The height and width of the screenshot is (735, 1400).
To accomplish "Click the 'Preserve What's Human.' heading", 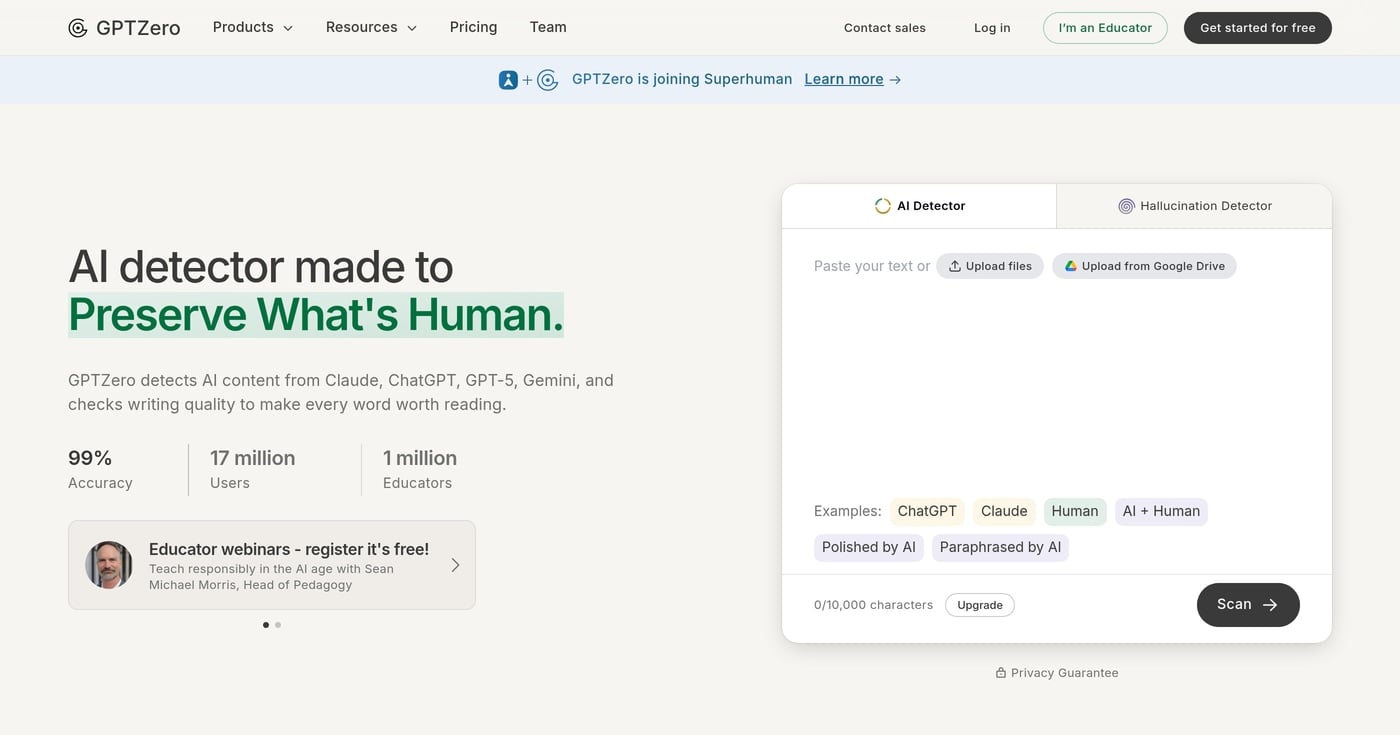I will (x=316, y=314).
